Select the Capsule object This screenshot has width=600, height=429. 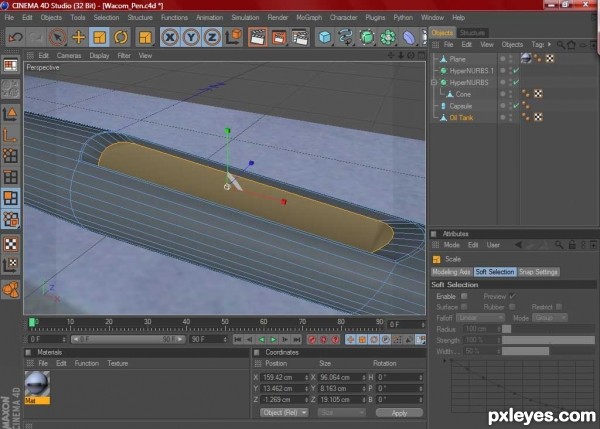point(460,106)
